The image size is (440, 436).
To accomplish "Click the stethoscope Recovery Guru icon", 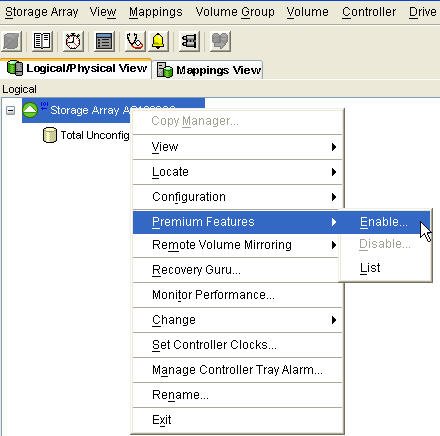I will (134, 41).
